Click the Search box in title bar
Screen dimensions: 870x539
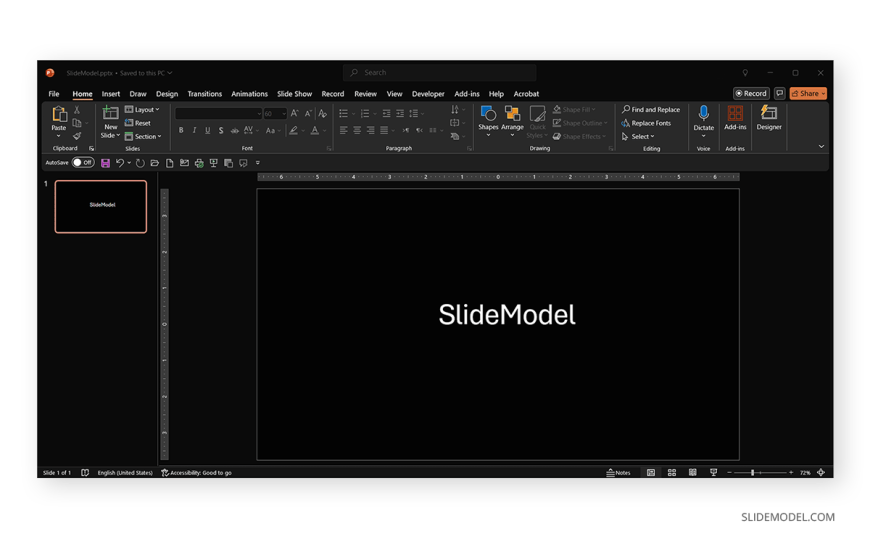click(439, 73)
